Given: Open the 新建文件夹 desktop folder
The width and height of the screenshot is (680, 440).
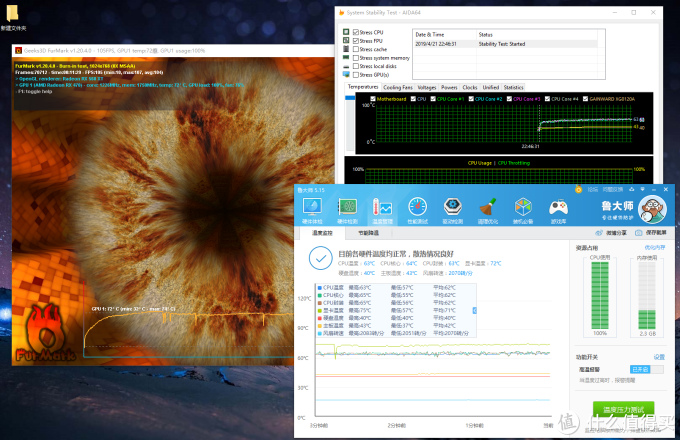Looking at the screenshot, I should point(13,19).
